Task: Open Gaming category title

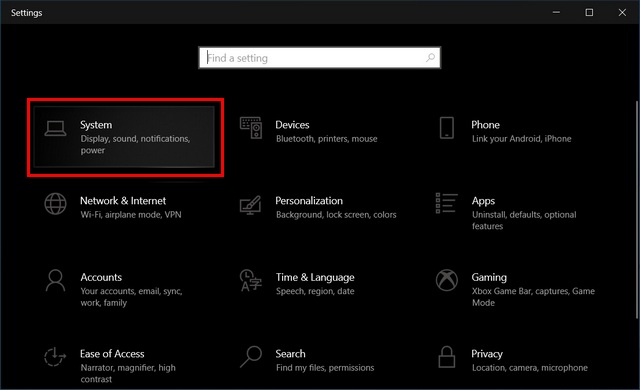Action: point(489,277)
